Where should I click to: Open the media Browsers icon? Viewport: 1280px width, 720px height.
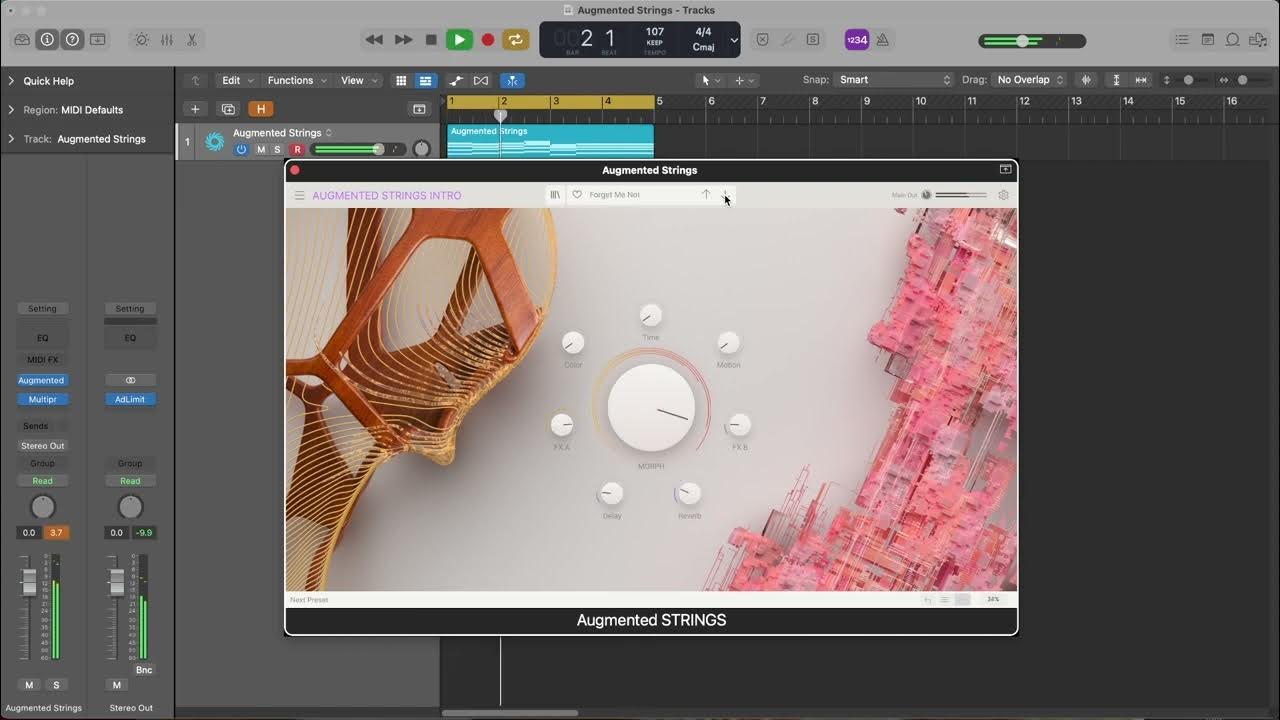pos(1258,40)
